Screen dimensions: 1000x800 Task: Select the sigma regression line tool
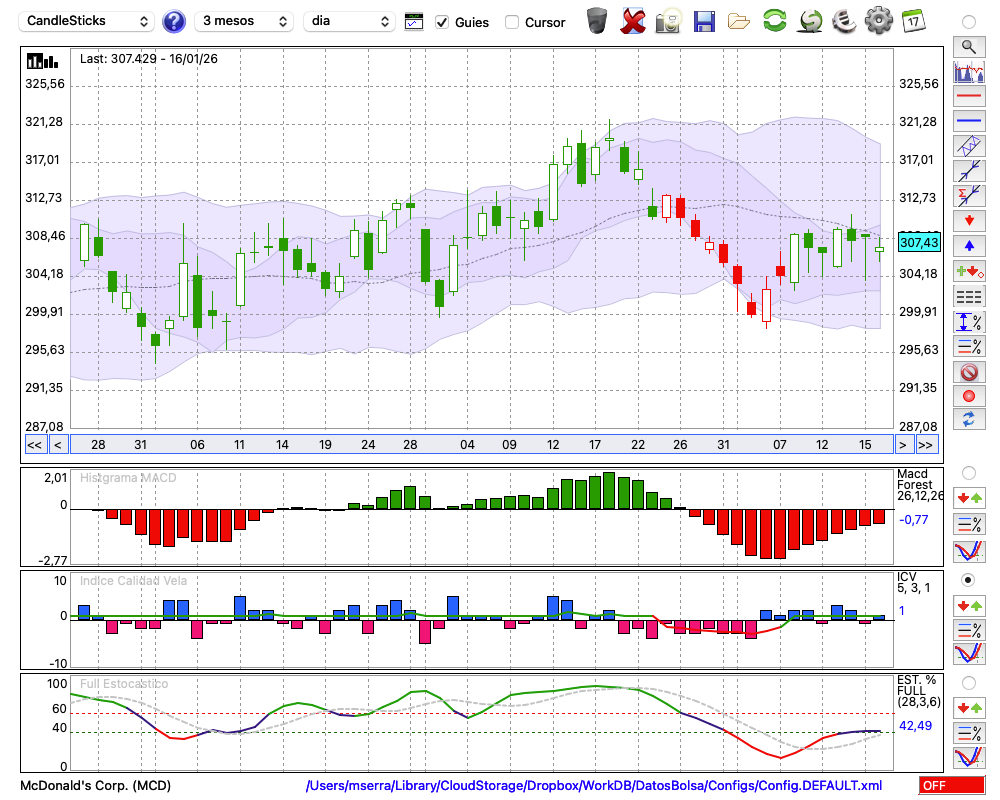(969, 196)
